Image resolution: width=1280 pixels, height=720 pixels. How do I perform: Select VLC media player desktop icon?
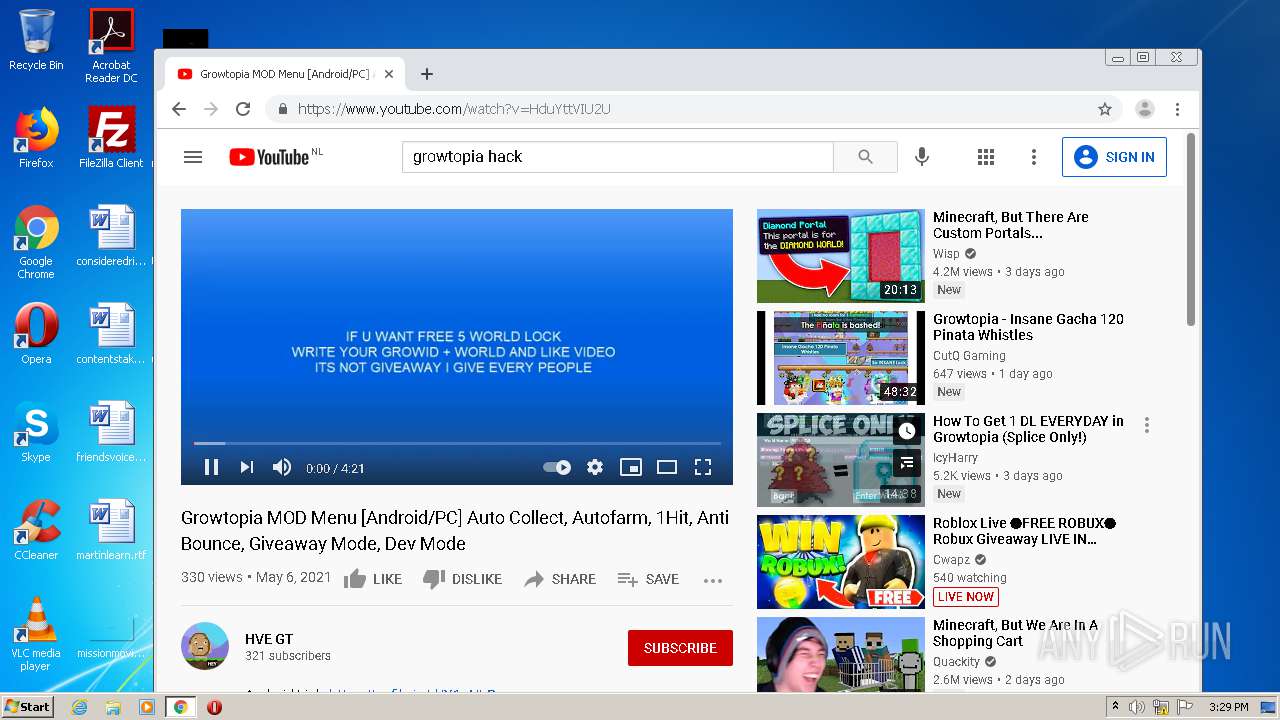tap(36, 634)
